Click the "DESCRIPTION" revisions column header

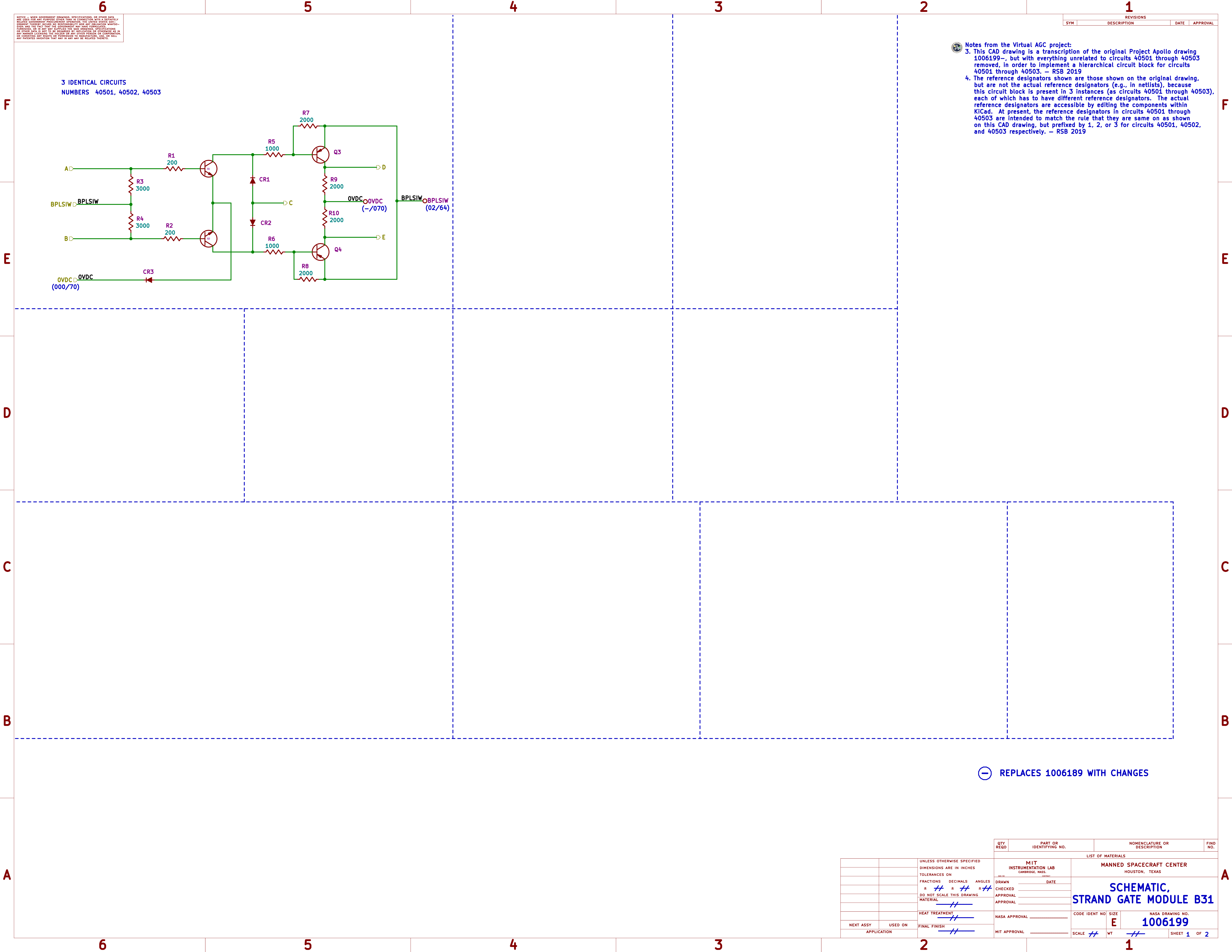[1120, 23]
